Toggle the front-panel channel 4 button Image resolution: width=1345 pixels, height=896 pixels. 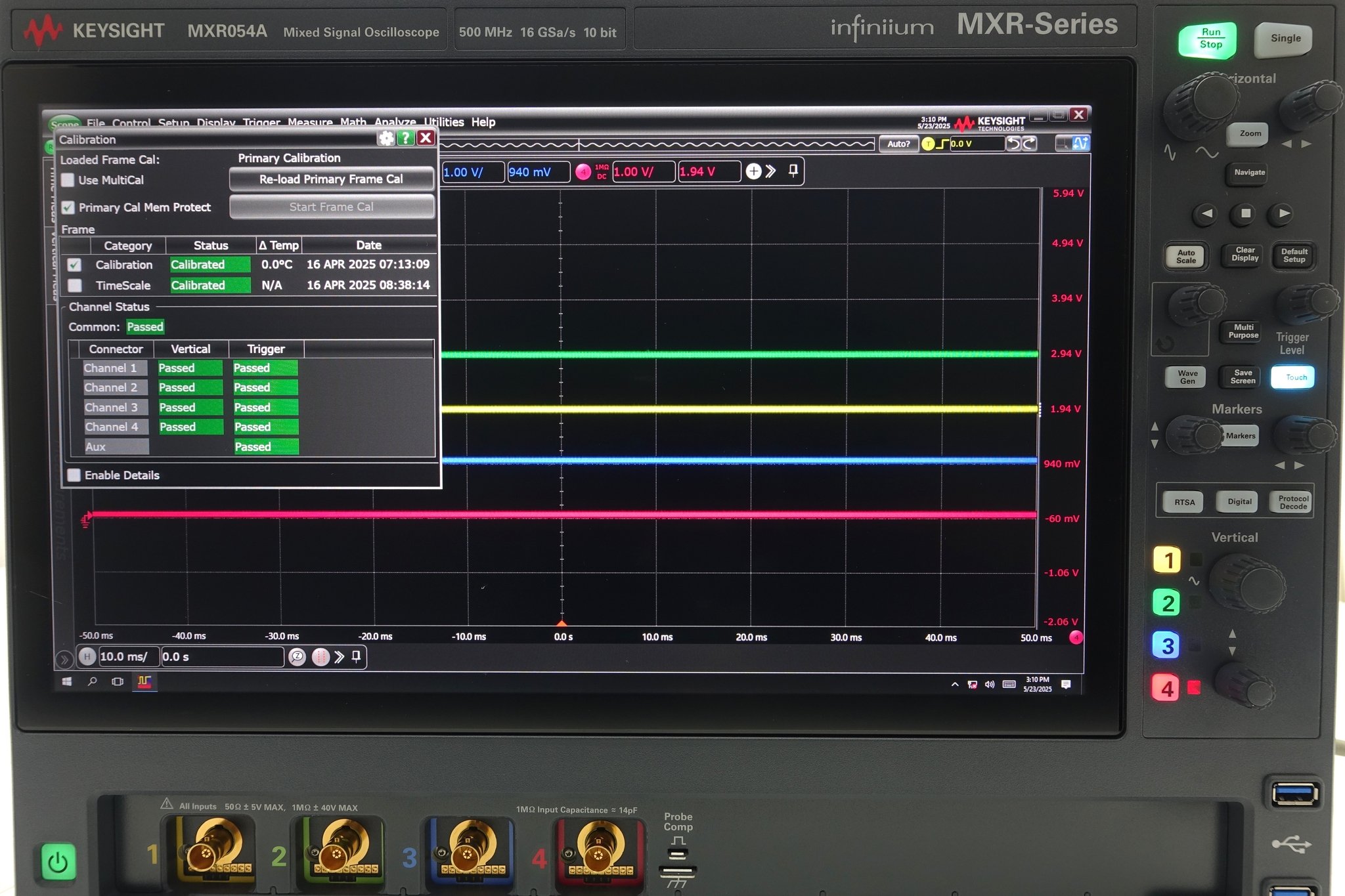tap(1166, 688)
